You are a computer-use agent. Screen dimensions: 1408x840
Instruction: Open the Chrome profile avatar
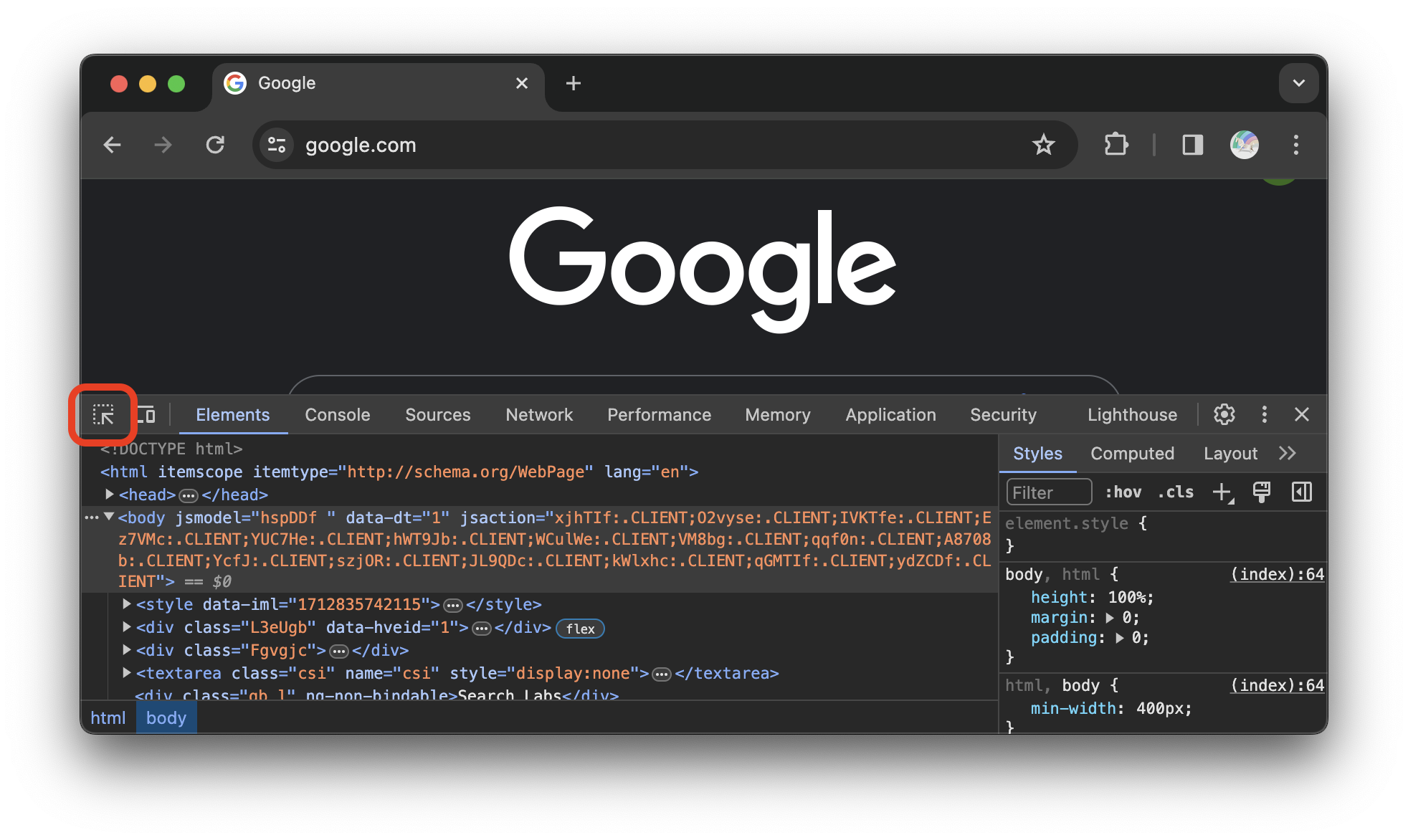[1245, 145]
